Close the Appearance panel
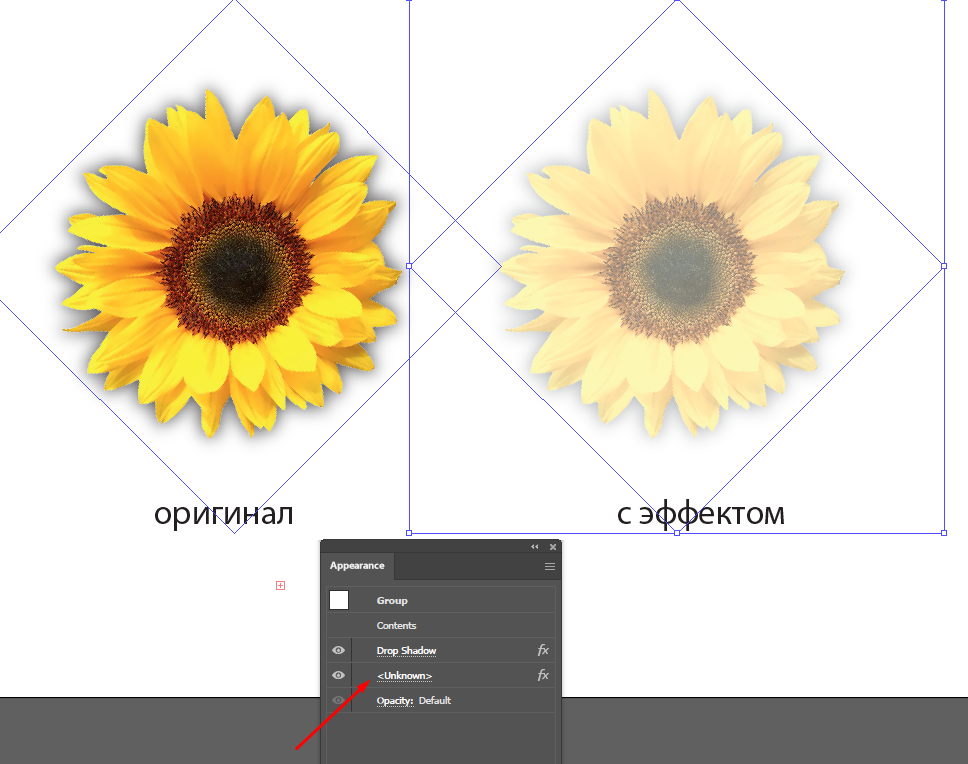This screenshot has width=968, height=764. 553,547
